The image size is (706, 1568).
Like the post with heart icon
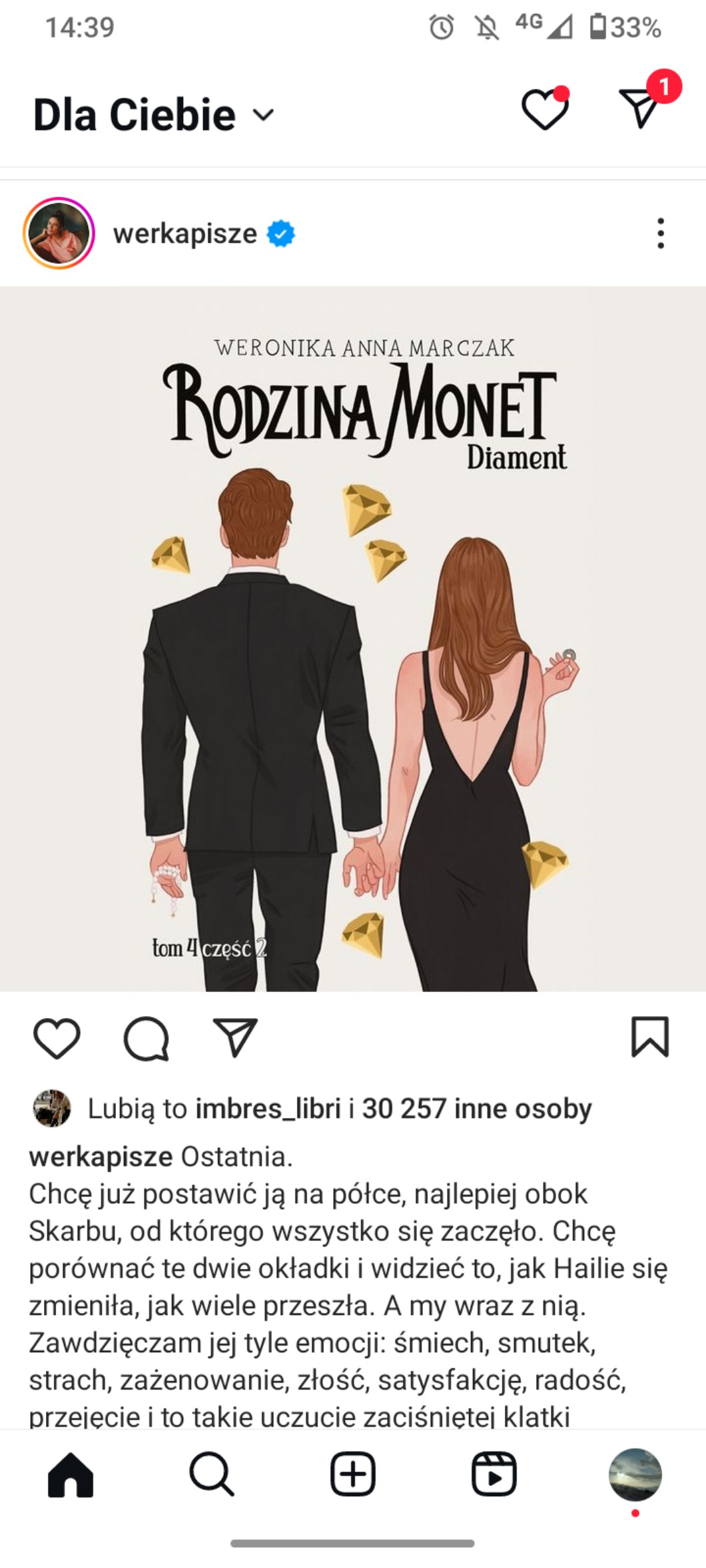click(x=57, y=1038)
